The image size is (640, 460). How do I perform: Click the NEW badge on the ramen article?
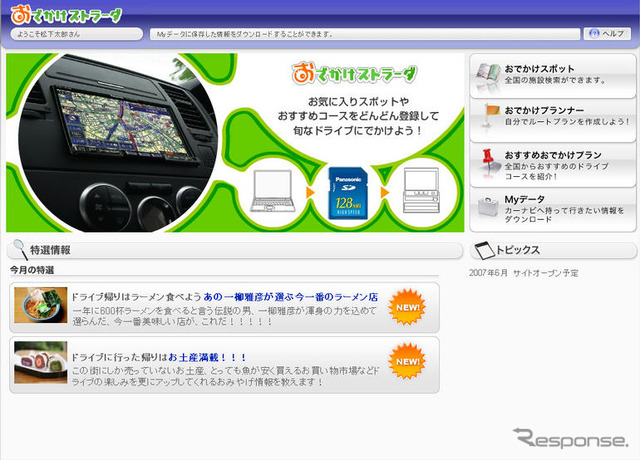tap(407, 307)
